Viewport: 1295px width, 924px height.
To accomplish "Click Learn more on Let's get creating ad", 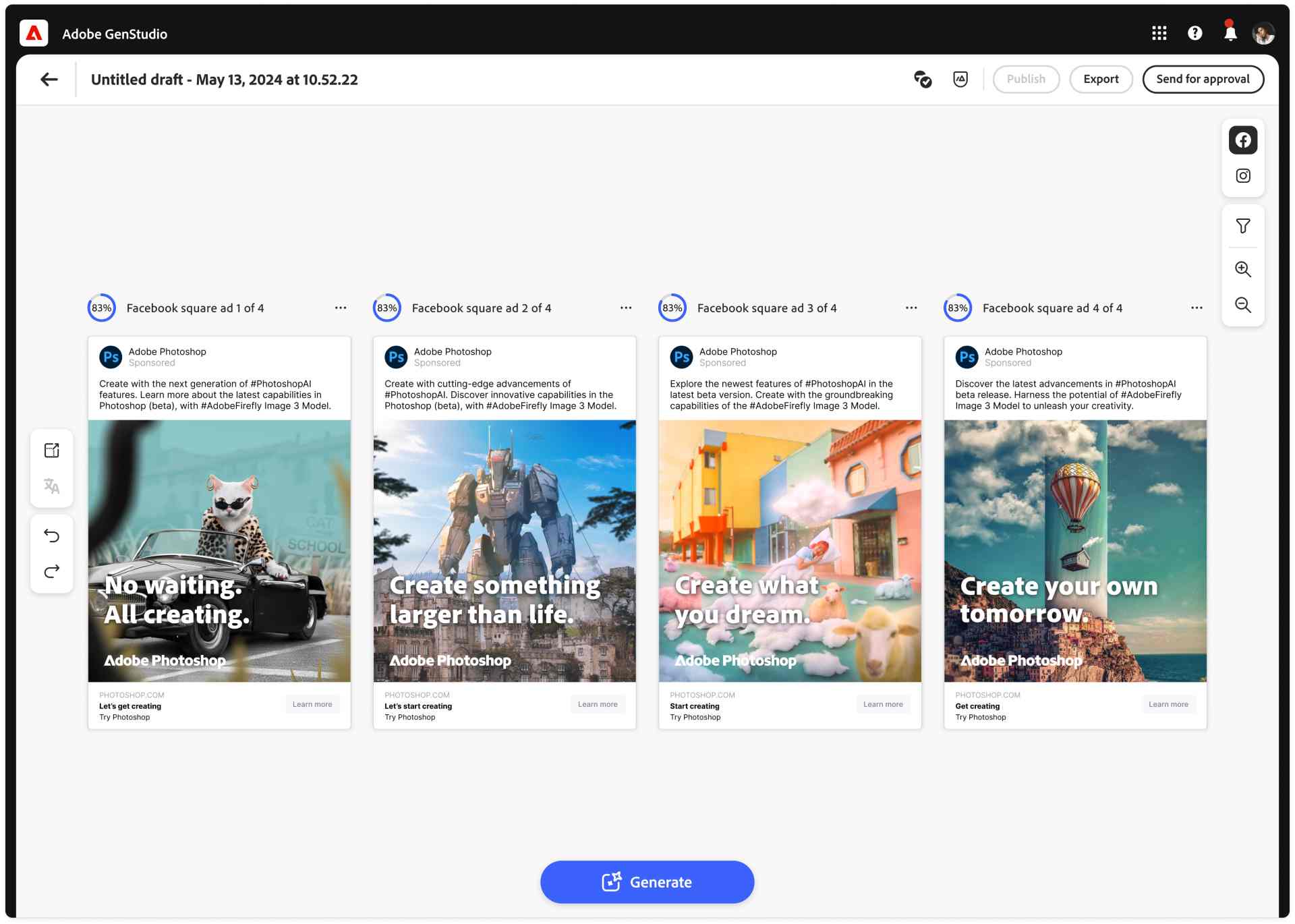I will click(312, 704).
